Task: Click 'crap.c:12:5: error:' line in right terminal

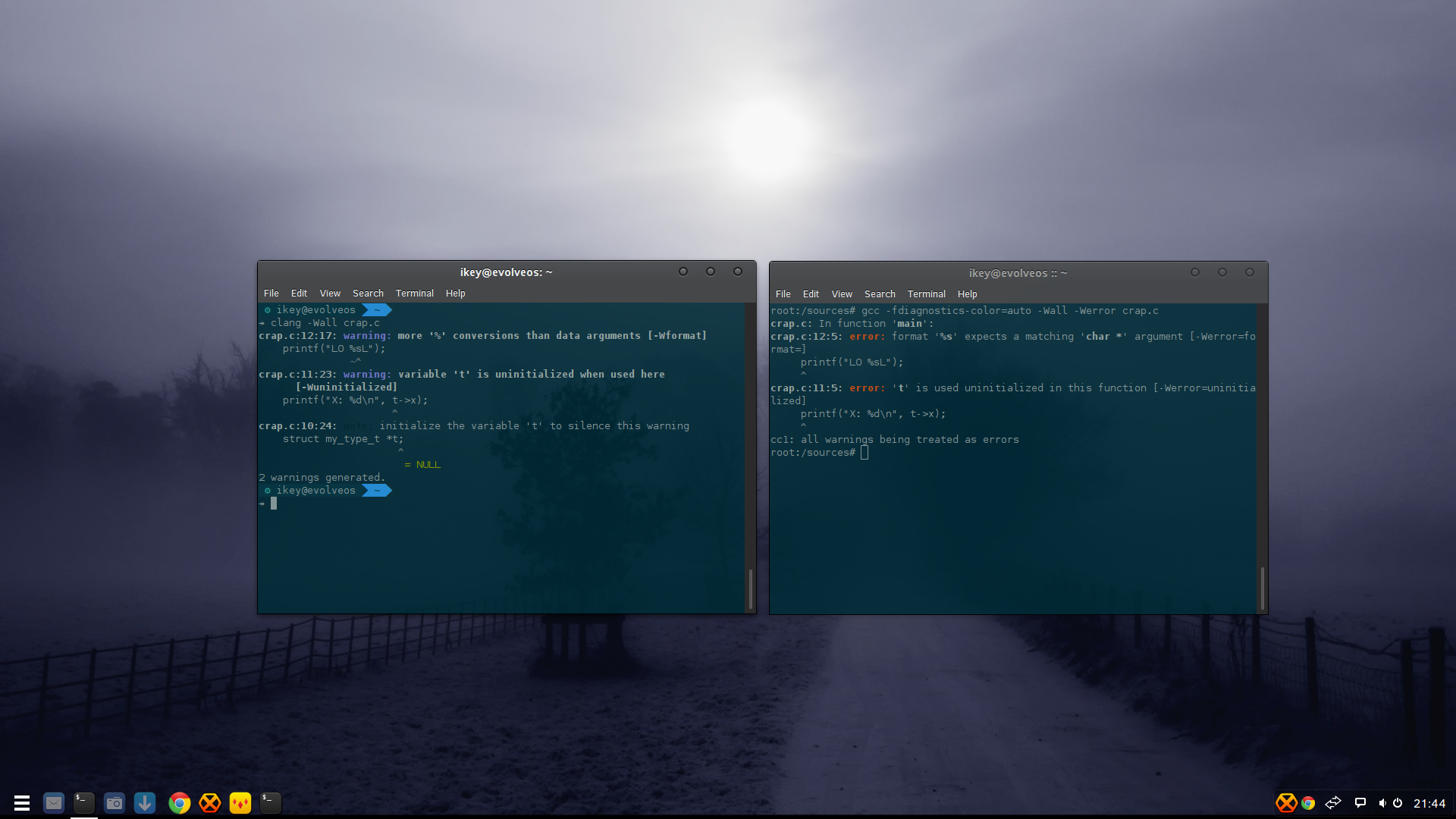Action: (x=1013, y=337)
